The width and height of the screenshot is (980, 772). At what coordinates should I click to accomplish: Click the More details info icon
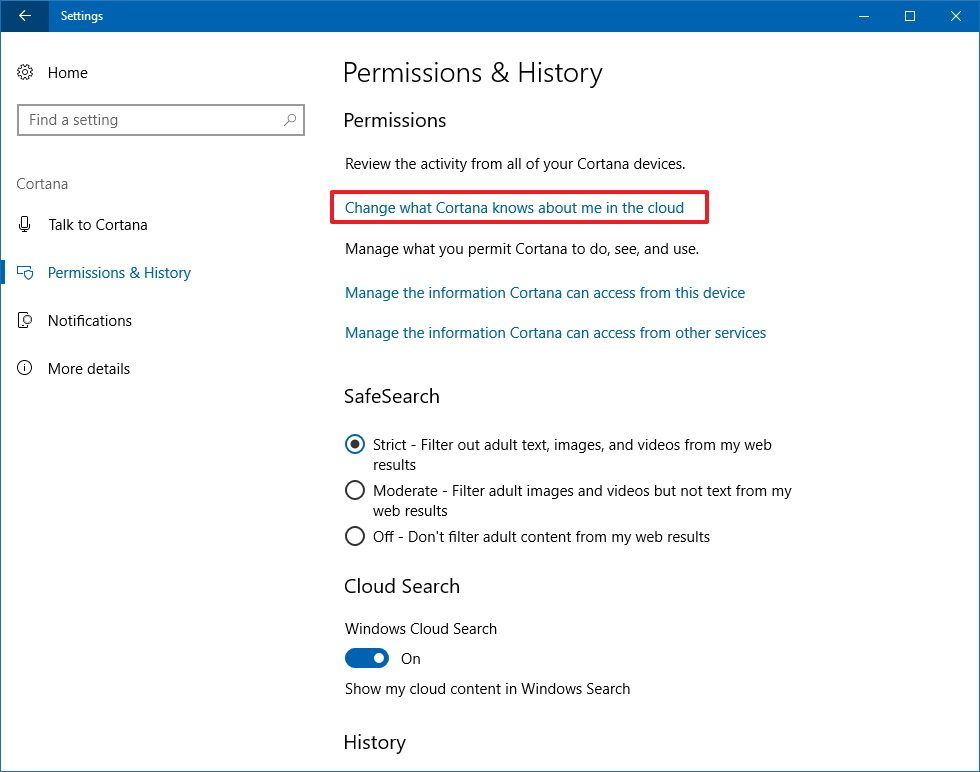point(25,368)
